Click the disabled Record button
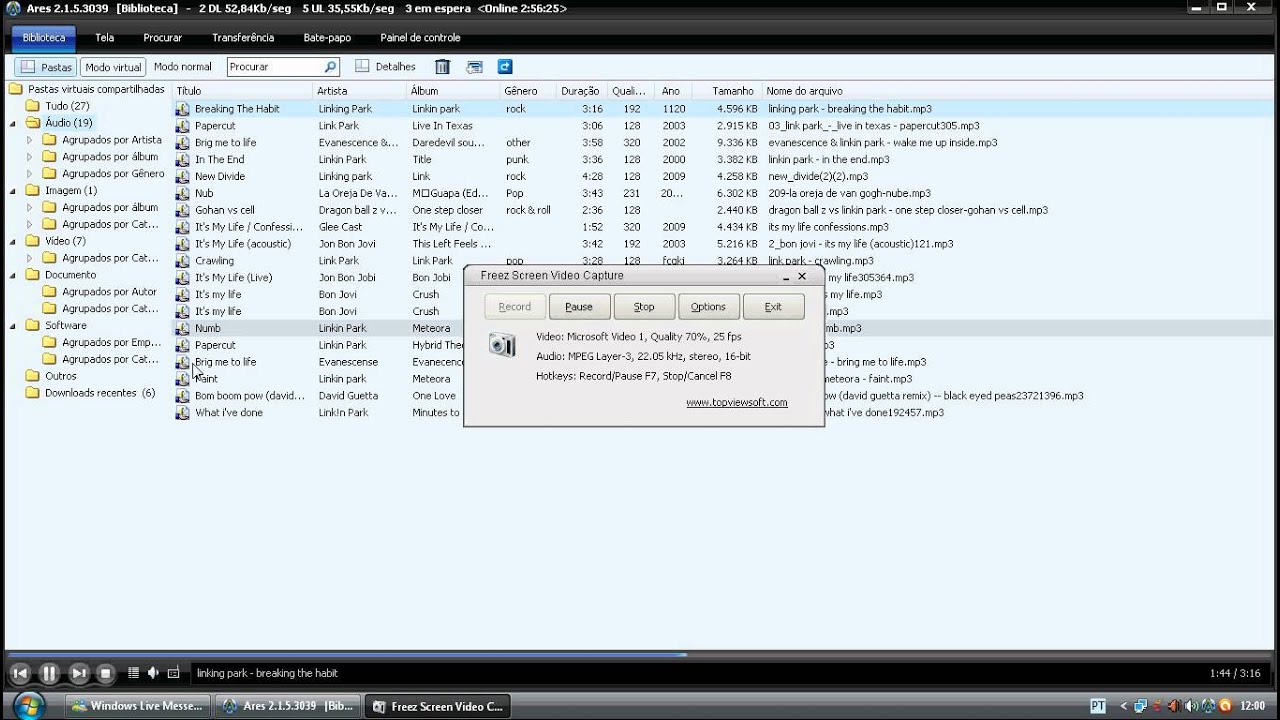The height and width of the screenshot is (720, 1280). [515, 307]
